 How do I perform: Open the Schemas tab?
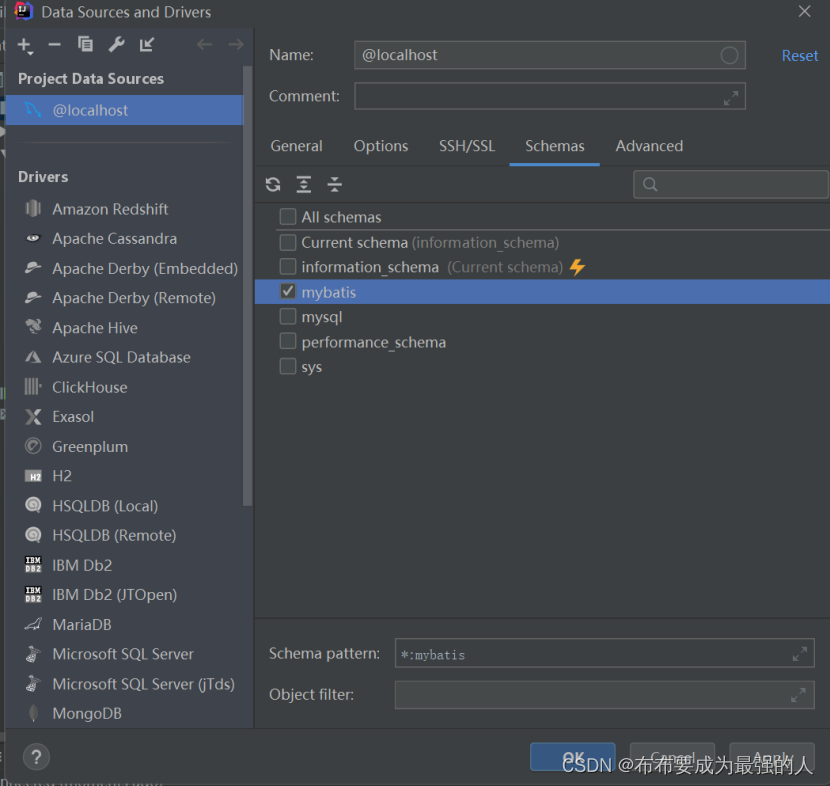coord(555,146)
